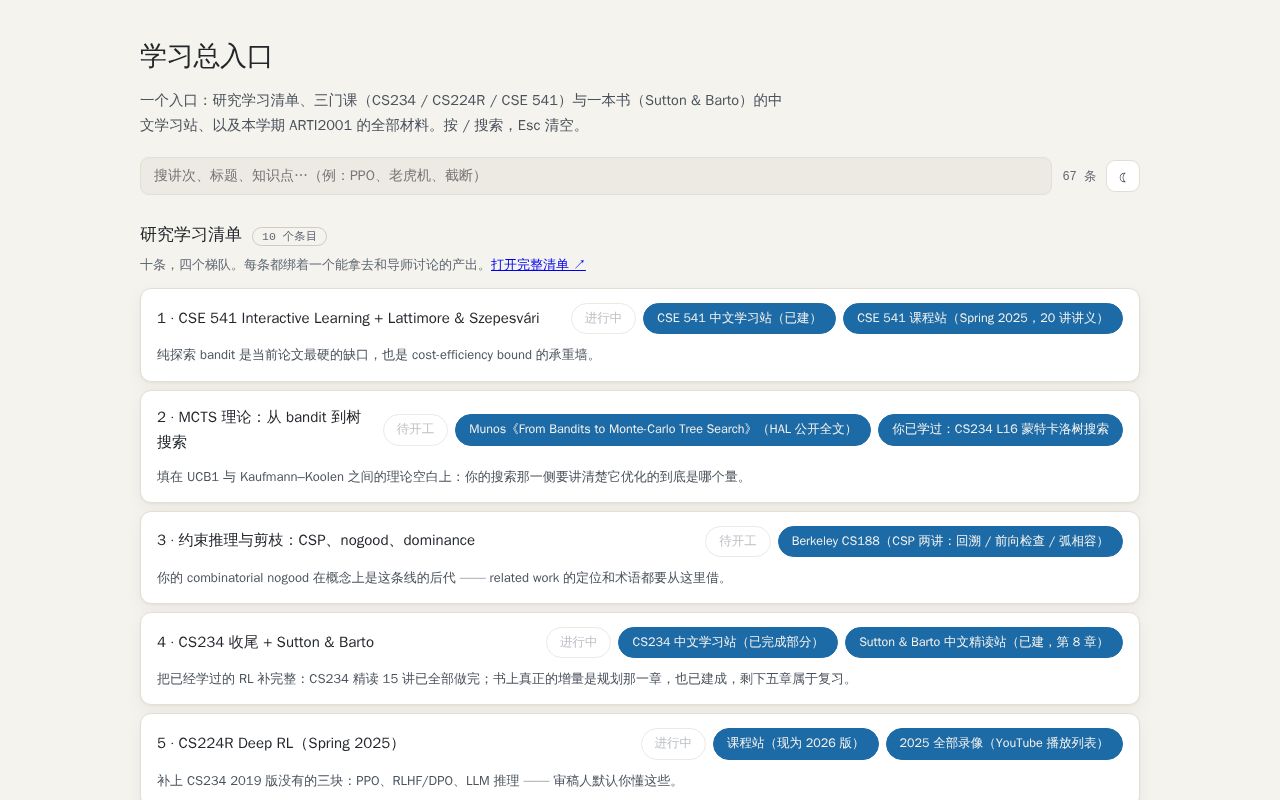Screen dimensions: 1280x800
Task: Open CSE 541 课程站 Spring 2025 button
Action: coord(983,318)
